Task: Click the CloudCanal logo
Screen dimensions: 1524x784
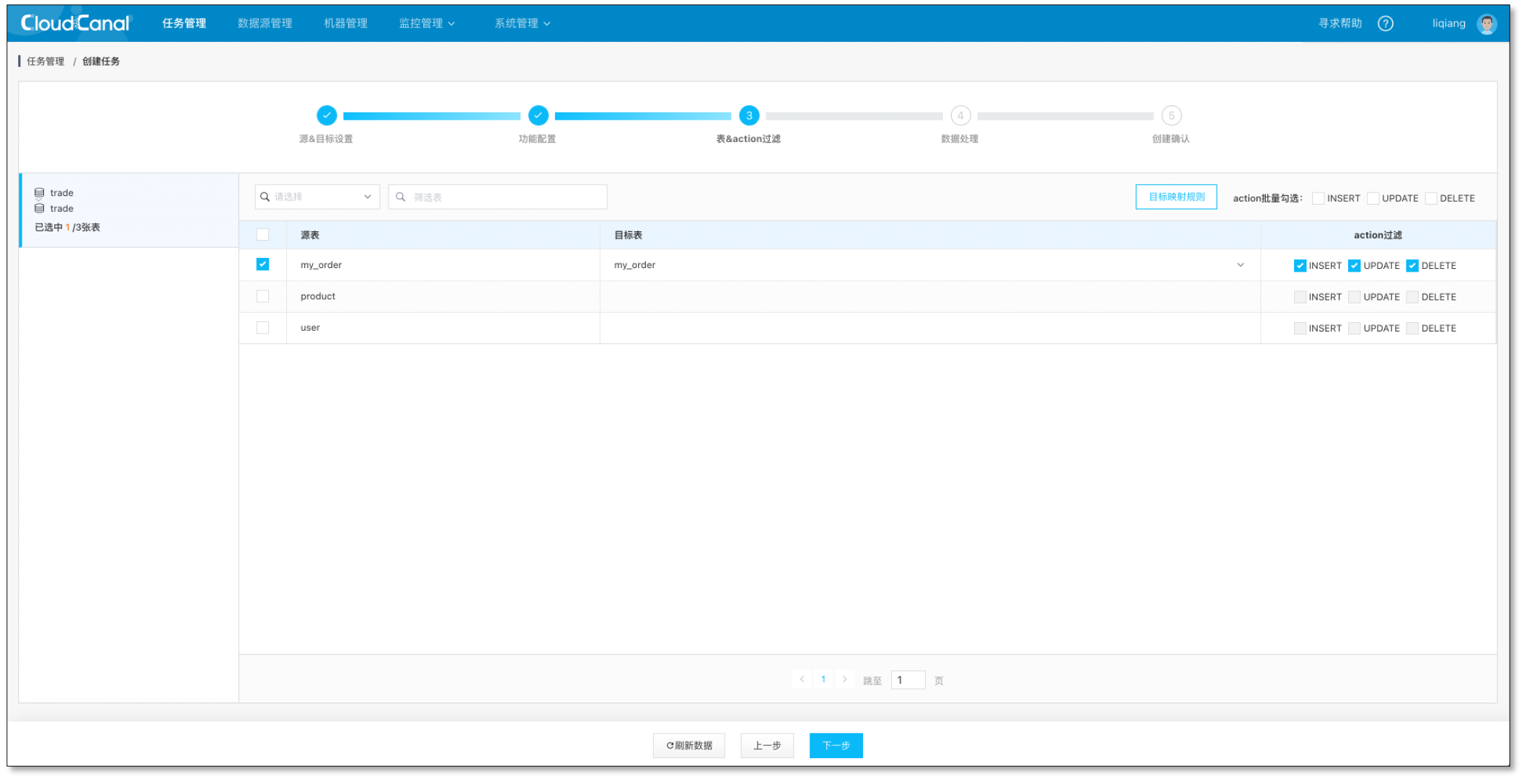Action: click(x=75, y=23)
